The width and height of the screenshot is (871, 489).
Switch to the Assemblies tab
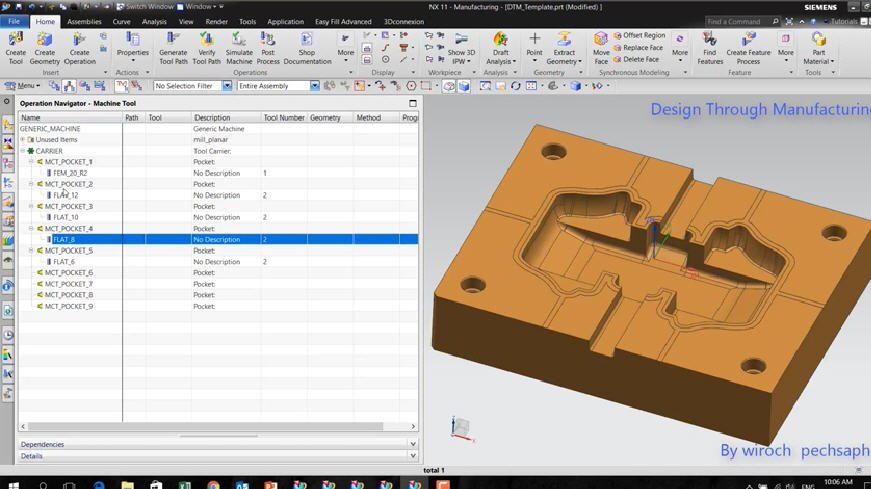(84, 22)
